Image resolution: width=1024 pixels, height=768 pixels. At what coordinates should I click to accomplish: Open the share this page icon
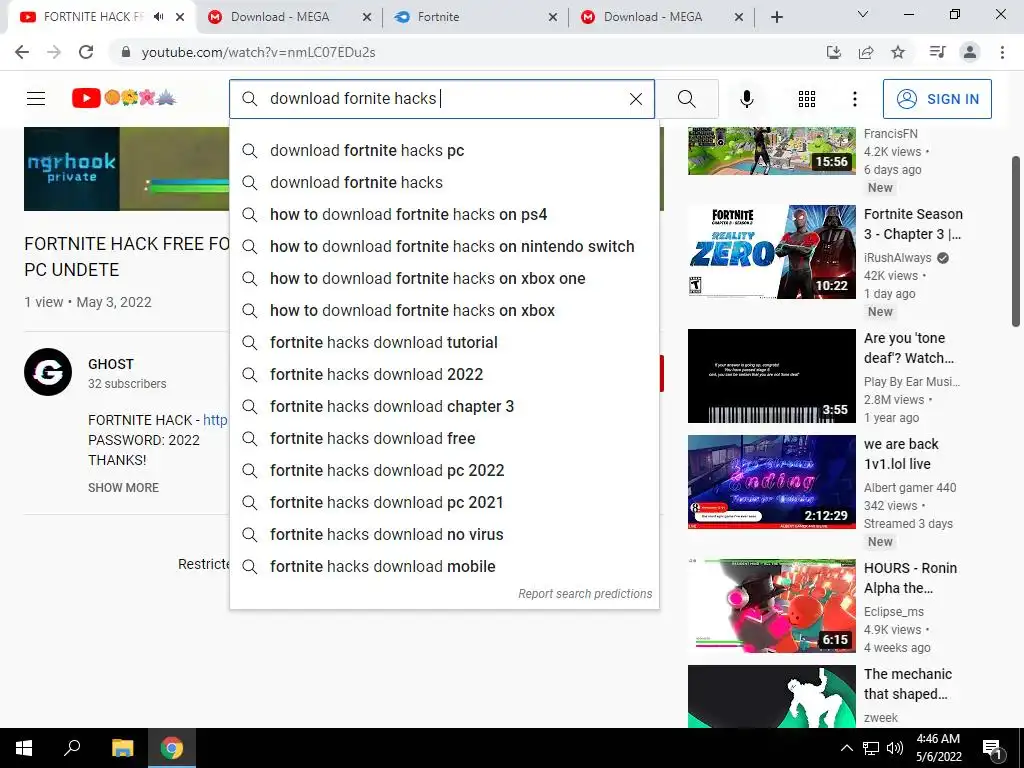[866, 52]
